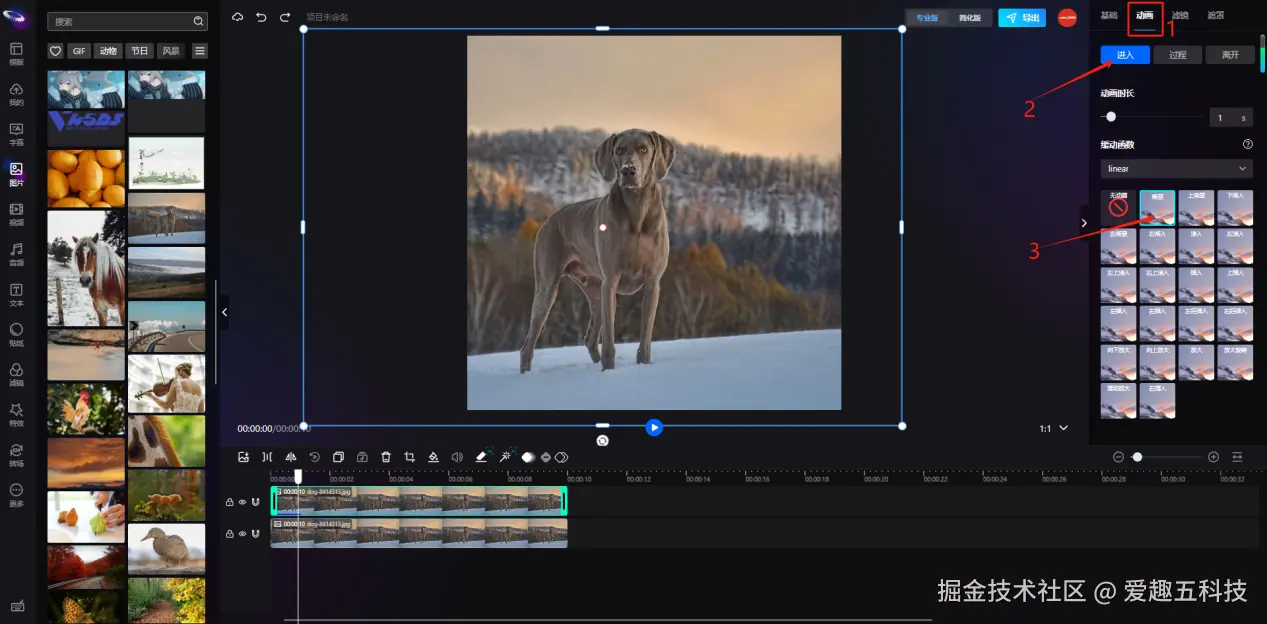
Task: Delete the selected clip with trash icon
Action: point(386,457)
